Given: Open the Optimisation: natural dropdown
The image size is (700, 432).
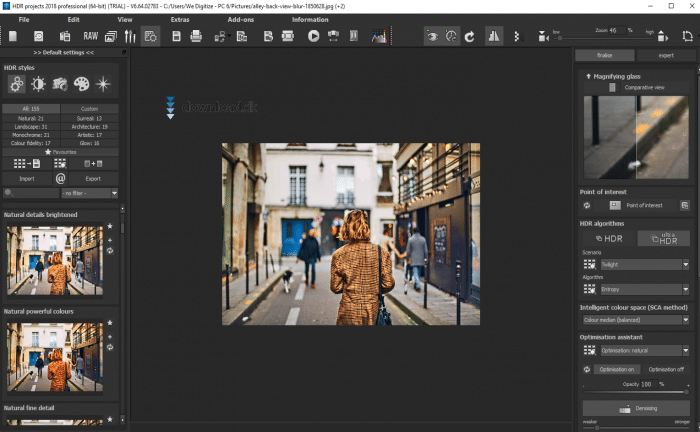Looking at the screenshot, I should (644, 350).
